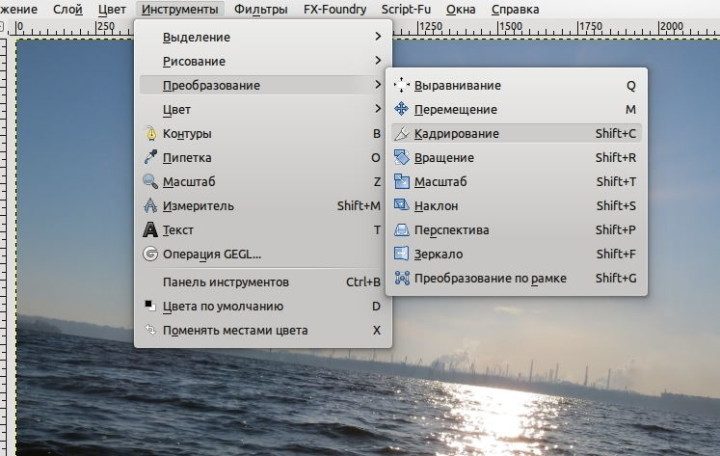720x456 pixels.
Task: Pick the Alignment tool icon (Выравнивание)
Action: tap(401, 86)
